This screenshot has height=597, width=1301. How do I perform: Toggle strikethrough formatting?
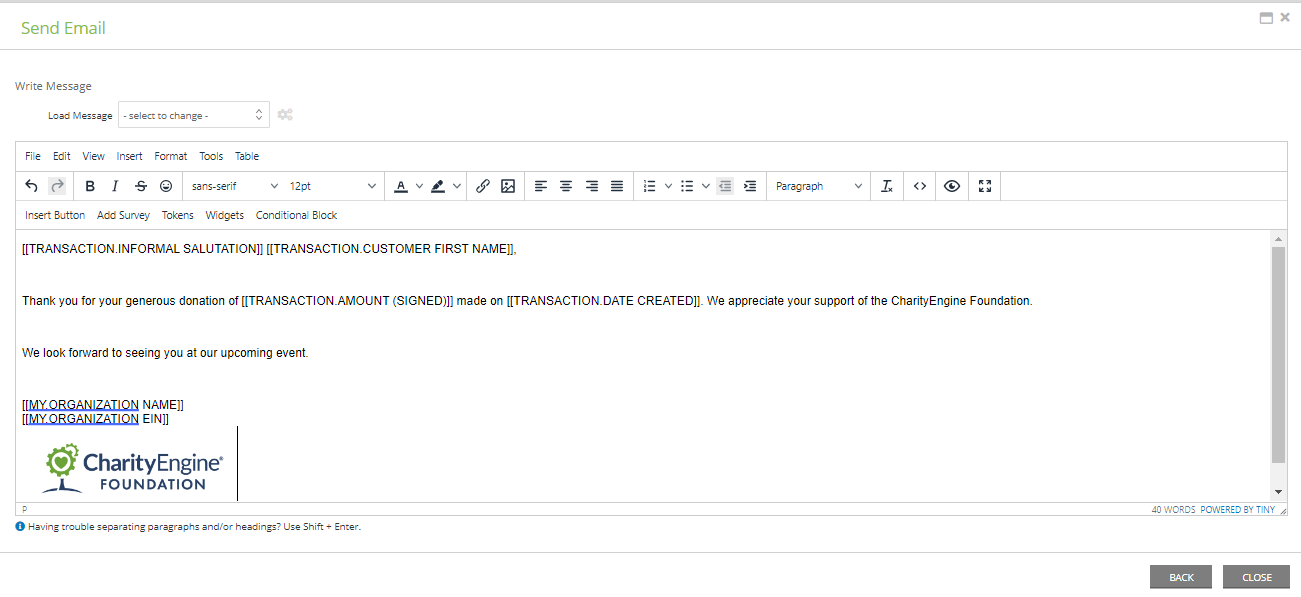click(x=141, y=186)
